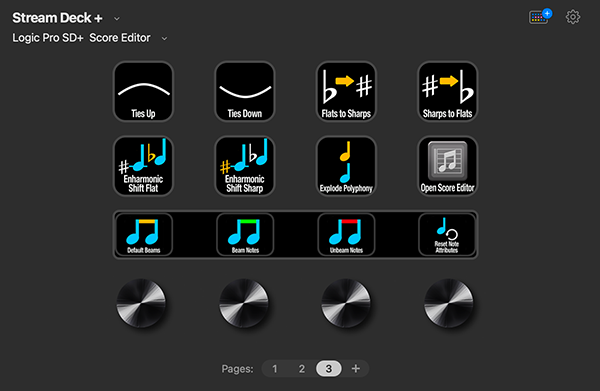Select the Explode Polyphony key

click(346, 166)
